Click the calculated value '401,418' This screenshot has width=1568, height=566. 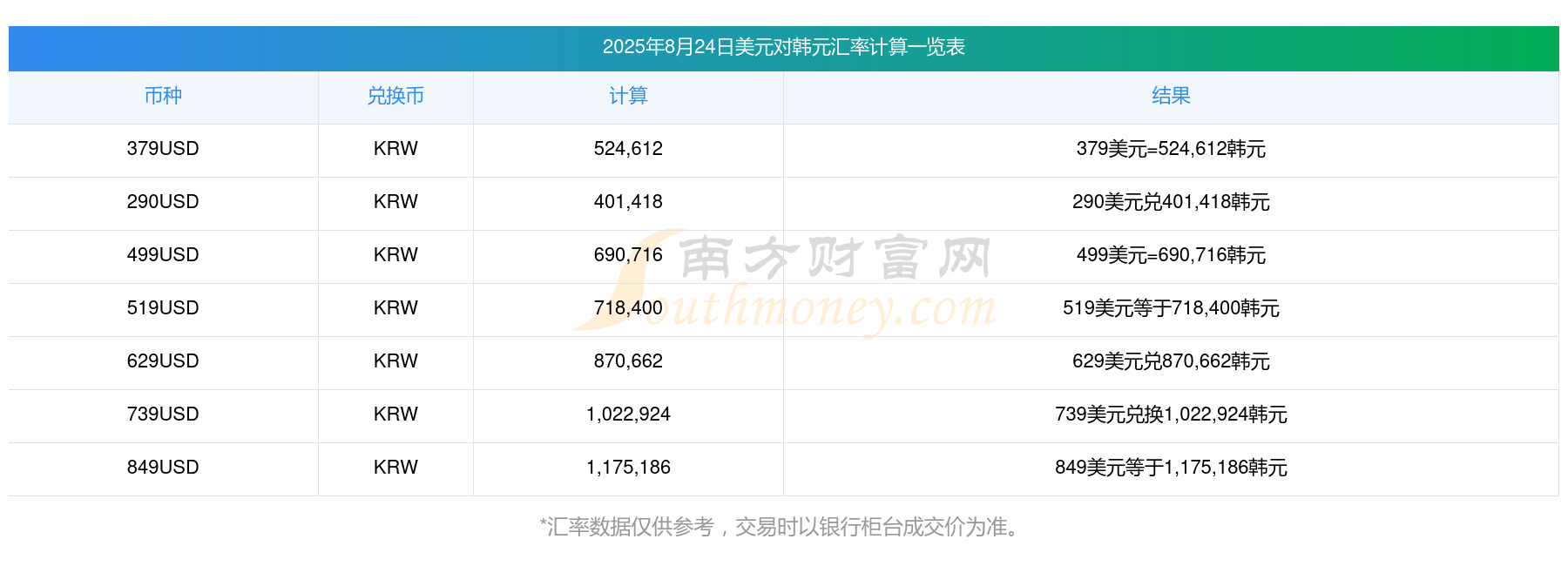(x=628, y=202)
